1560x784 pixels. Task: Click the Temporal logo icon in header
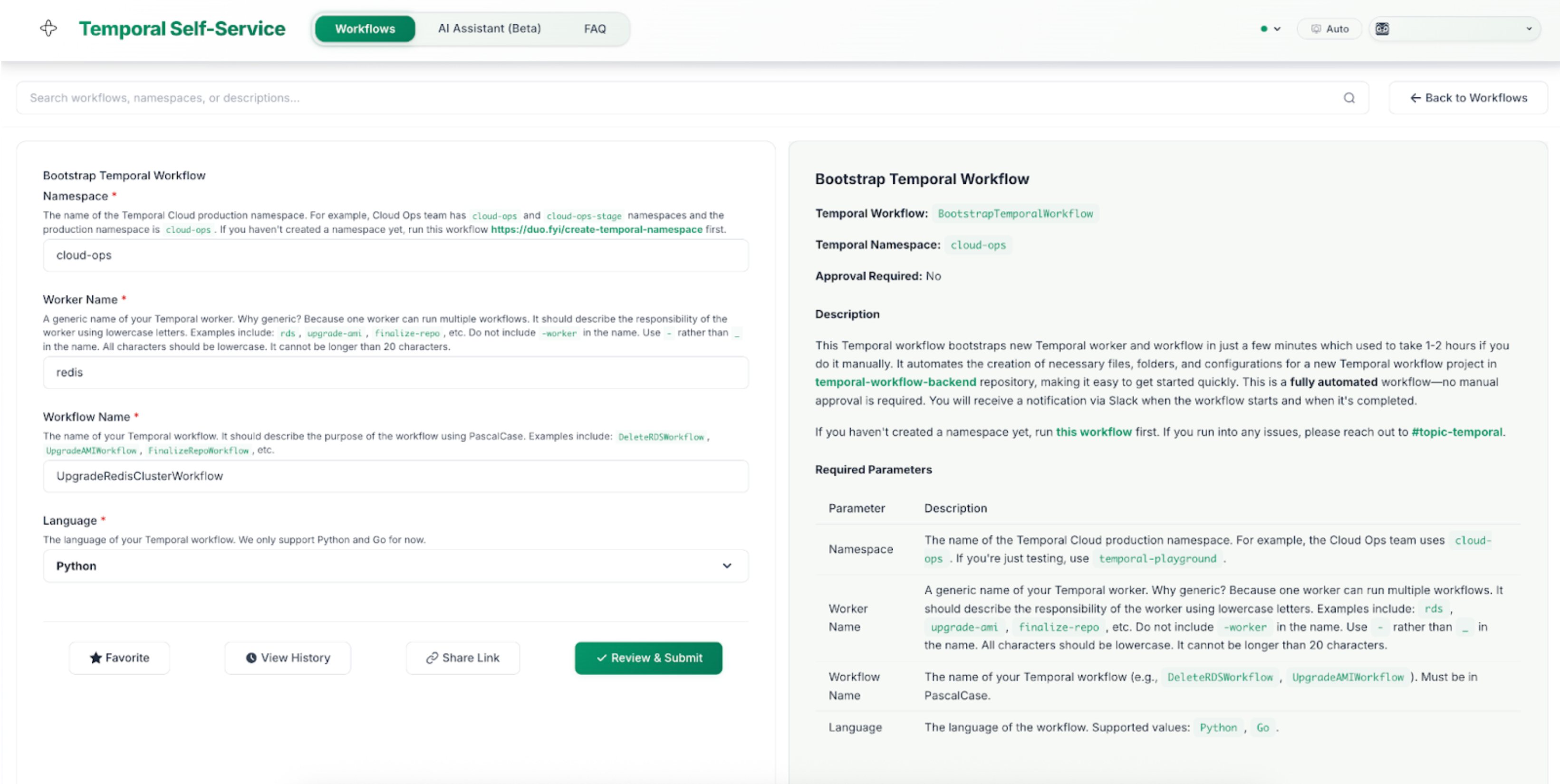coord(48,29)
